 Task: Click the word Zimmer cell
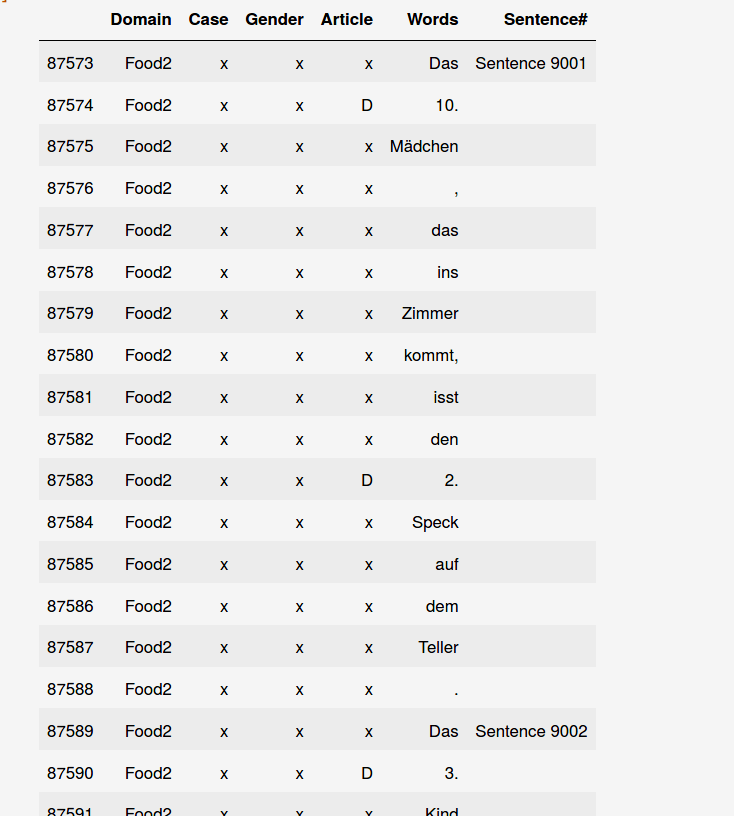click(429, 314)
